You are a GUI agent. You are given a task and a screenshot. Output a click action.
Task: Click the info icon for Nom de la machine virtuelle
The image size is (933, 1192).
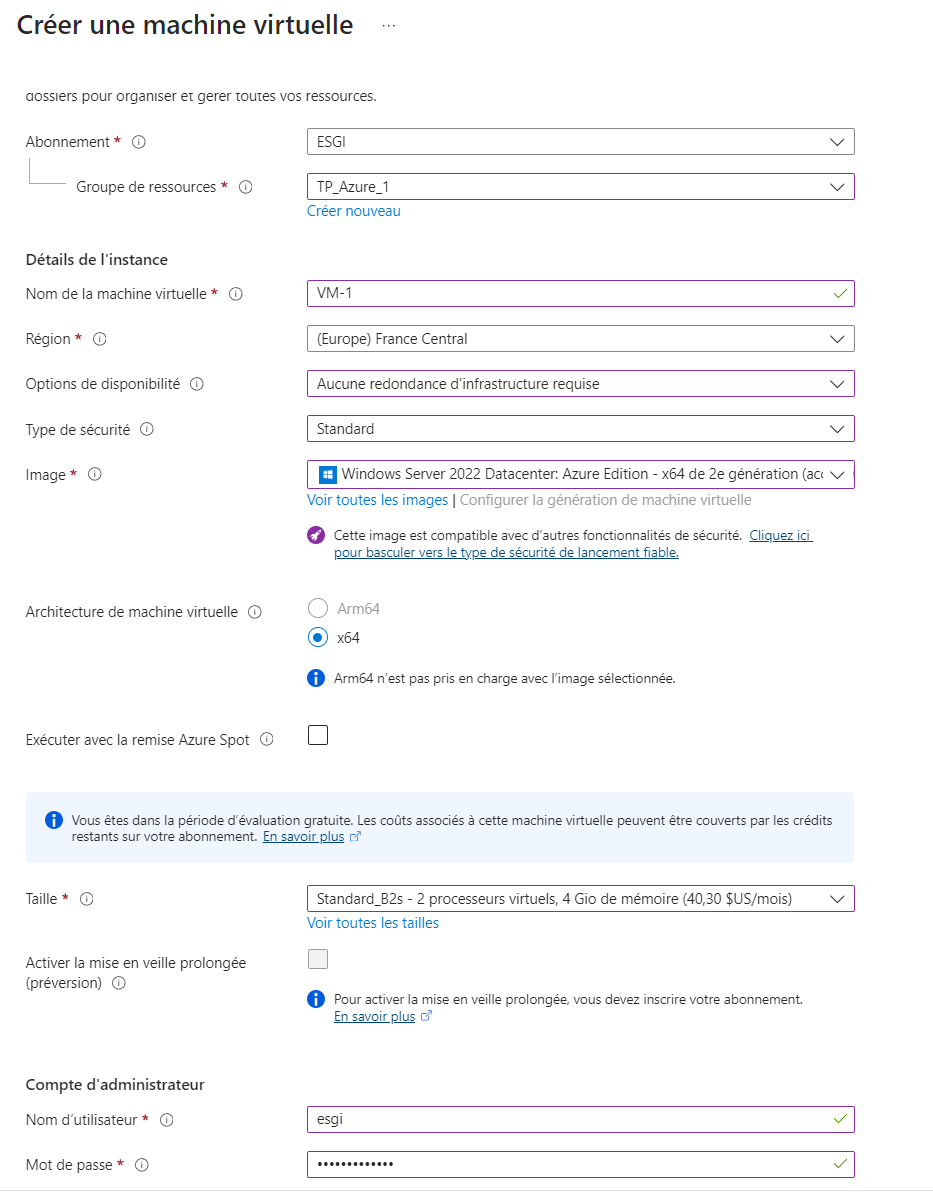click(x=236, y=294)
